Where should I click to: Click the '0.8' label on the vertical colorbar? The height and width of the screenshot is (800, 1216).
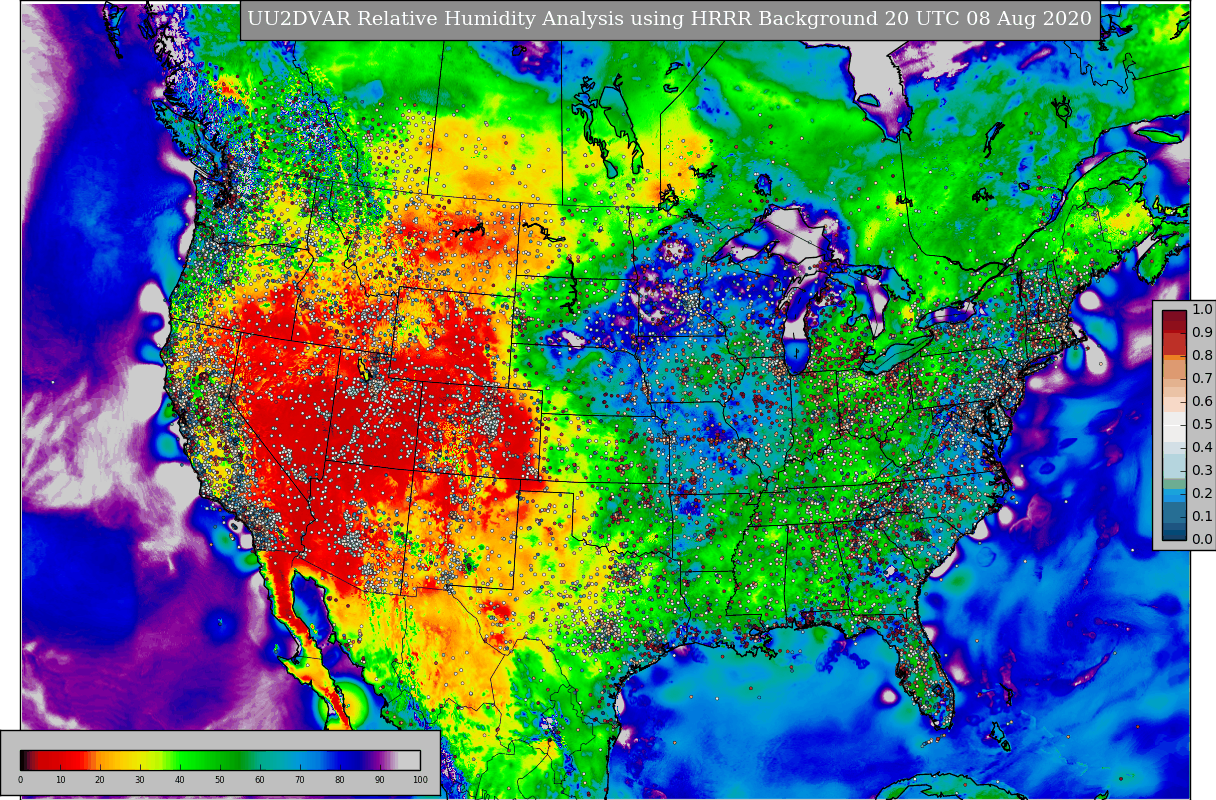tap(1202, 355)
